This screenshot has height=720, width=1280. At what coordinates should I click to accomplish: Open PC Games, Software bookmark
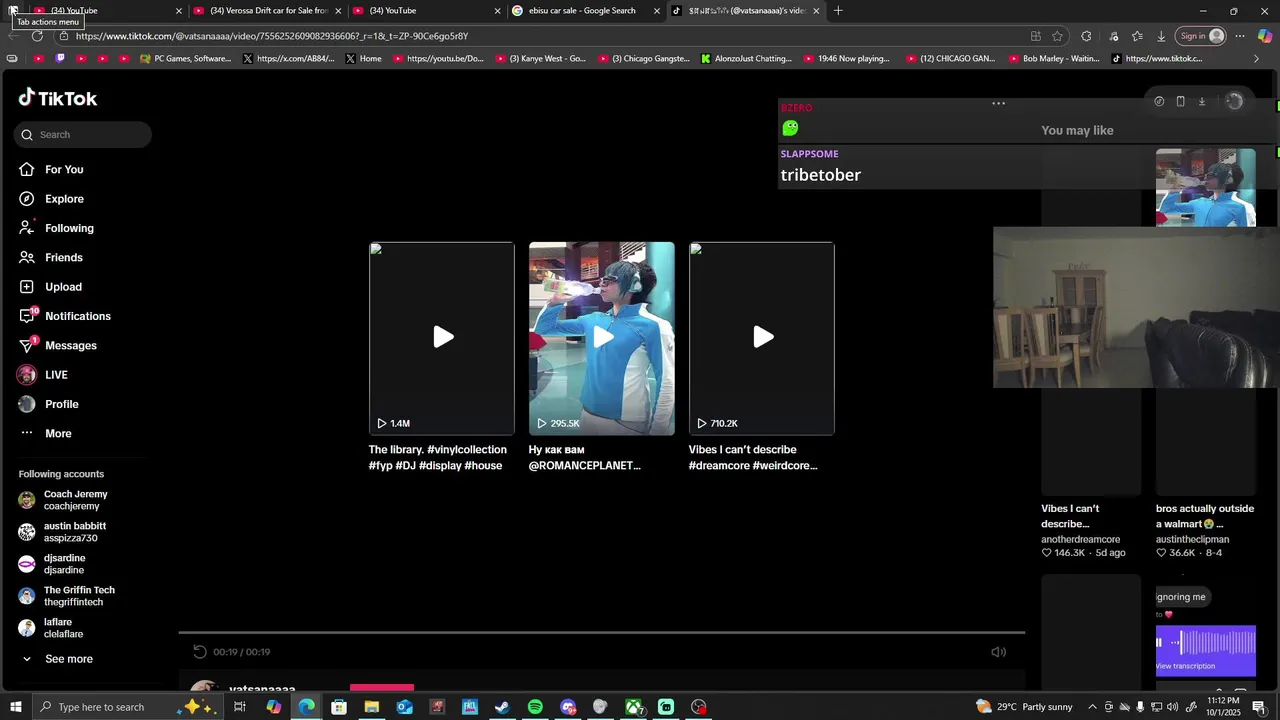[x=186, y=59]
